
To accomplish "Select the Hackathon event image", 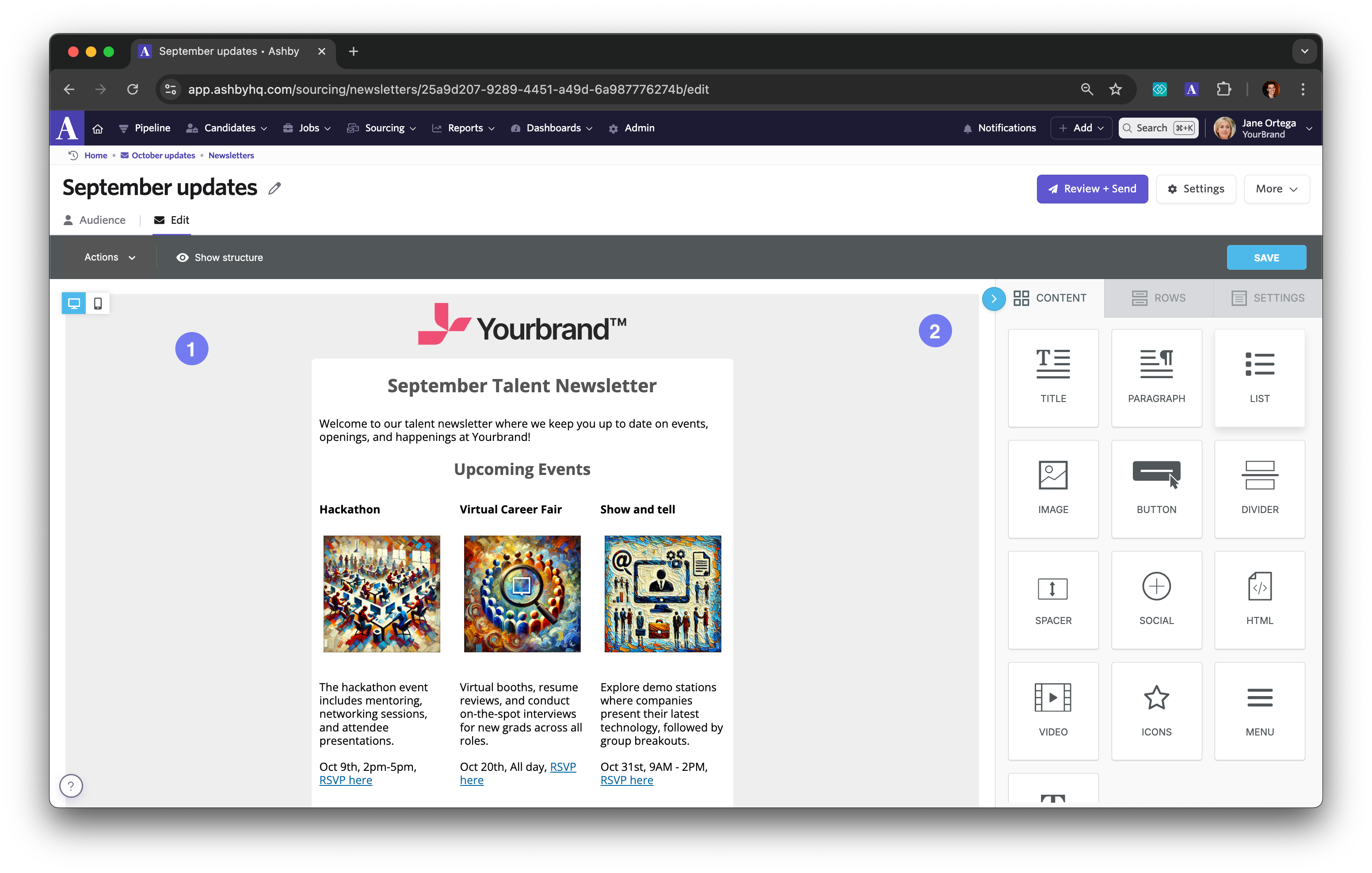I will click(382, 593).
